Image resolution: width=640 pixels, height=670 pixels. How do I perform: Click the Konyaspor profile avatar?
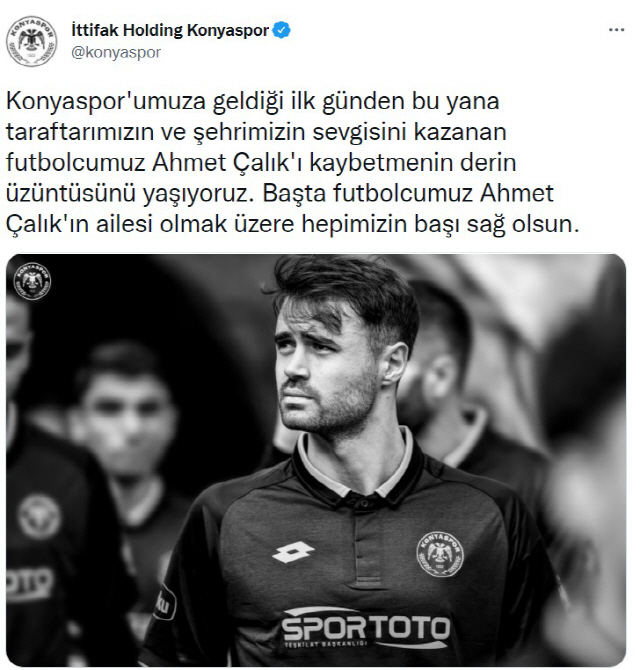click(32, 41)
